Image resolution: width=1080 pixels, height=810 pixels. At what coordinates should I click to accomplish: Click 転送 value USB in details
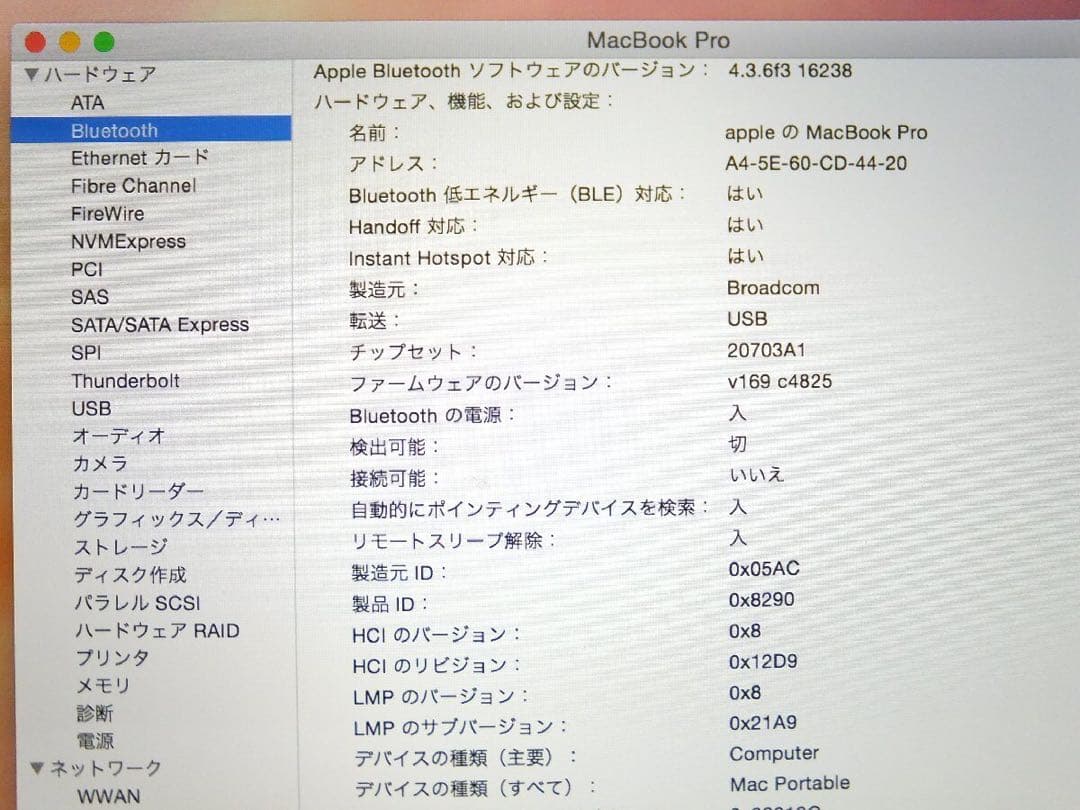[x=747, y=319]
